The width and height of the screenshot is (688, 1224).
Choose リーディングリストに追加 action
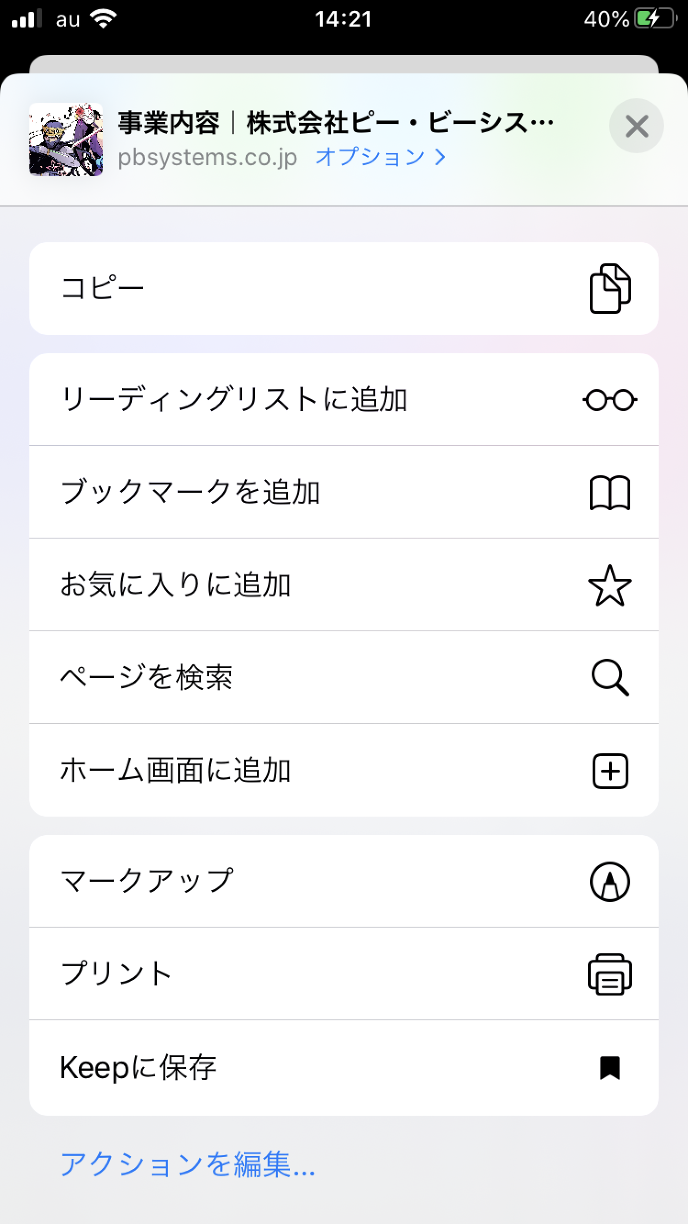pyautogui.click(x=234, y=400)
